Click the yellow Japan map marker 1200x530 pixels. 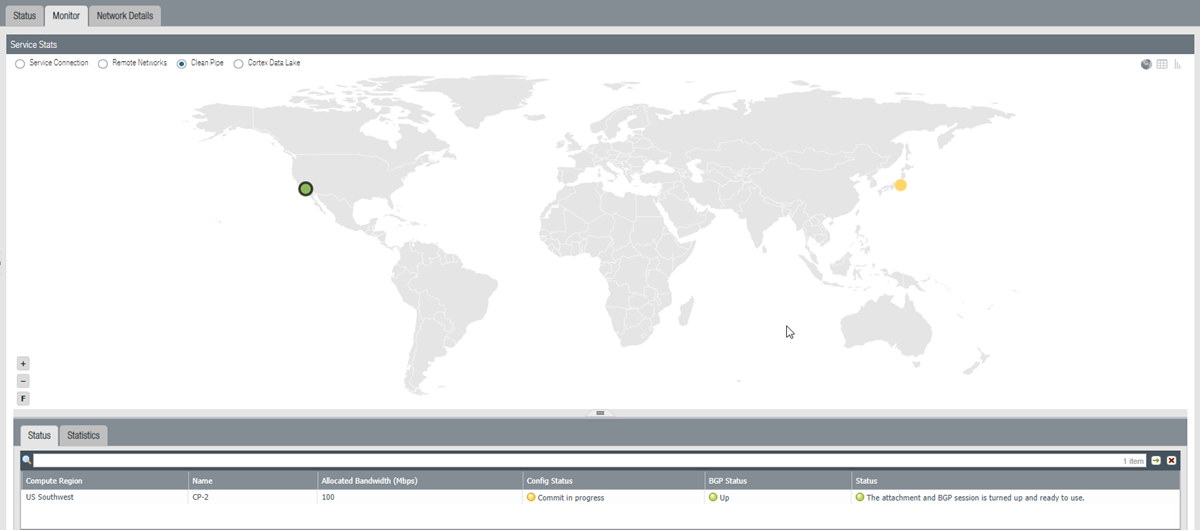point(900,185)
